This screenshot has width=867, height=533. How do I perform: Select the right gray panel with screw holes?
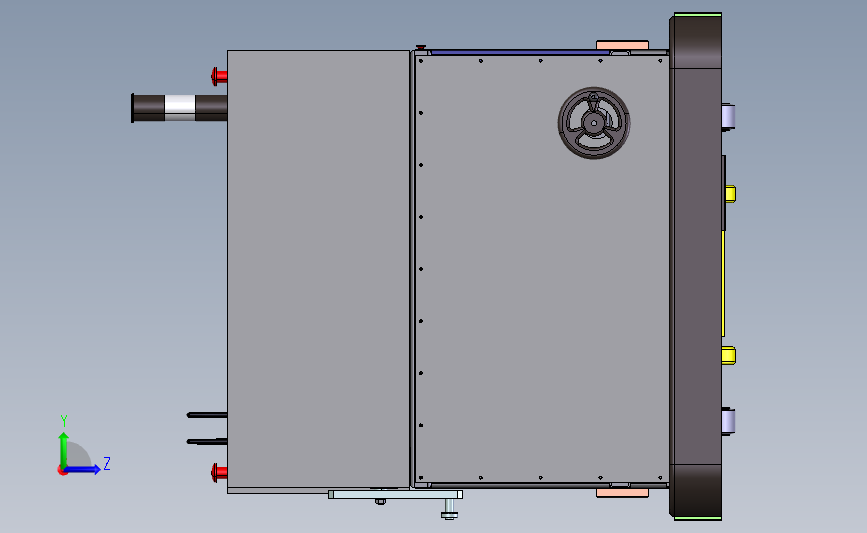coord(542,269)
